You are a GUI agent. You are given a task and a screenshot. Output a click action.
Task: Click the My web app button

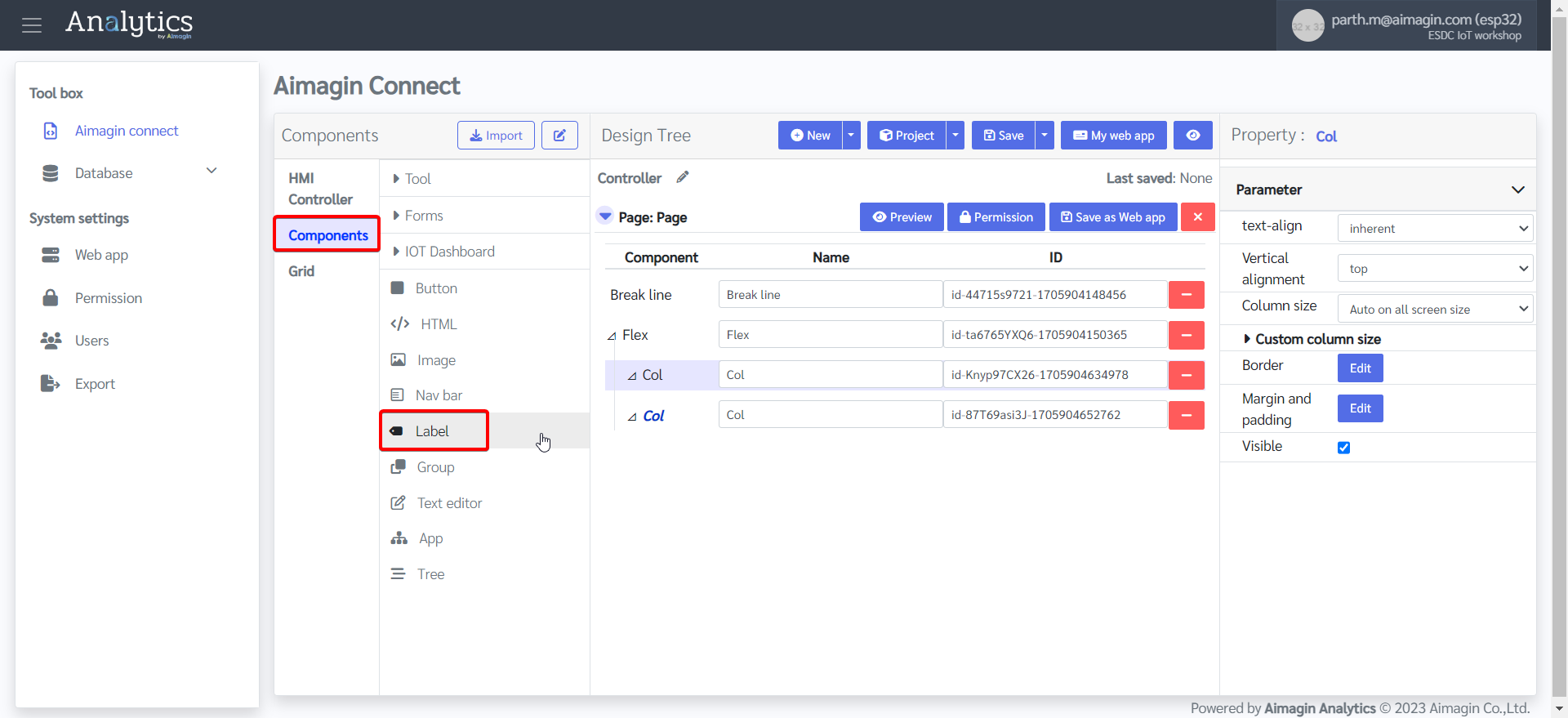[1114, 136]
